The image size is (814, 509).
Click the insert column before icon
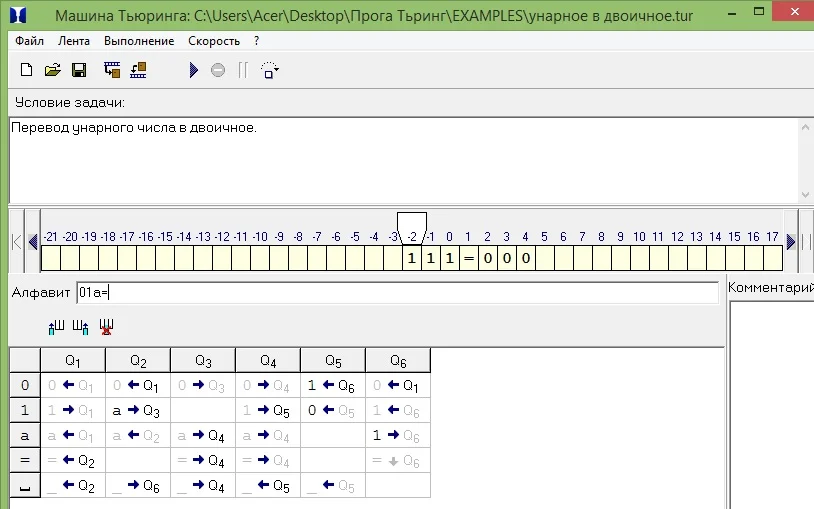(56, 327)
